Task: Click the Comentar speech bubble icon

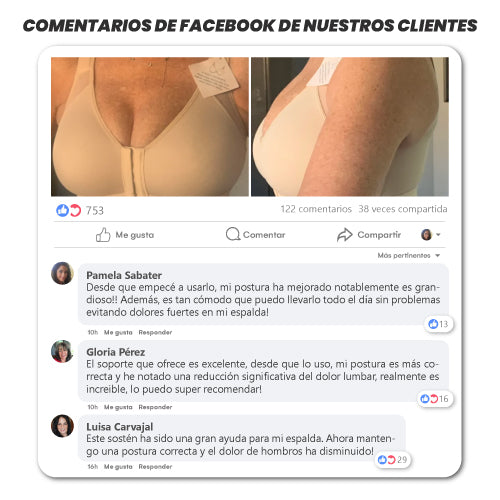Action: pyautogui.click(x=233, y=234)
